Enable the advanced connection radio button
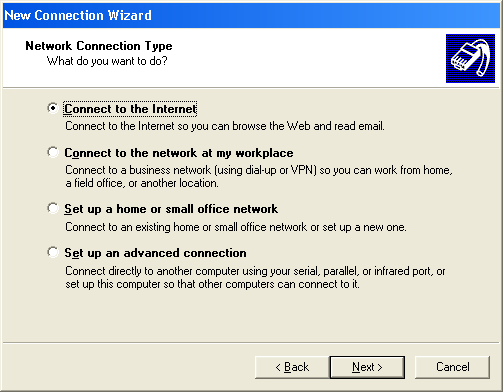The height and width of the screenshot is (392, 503). coord(53,252)
